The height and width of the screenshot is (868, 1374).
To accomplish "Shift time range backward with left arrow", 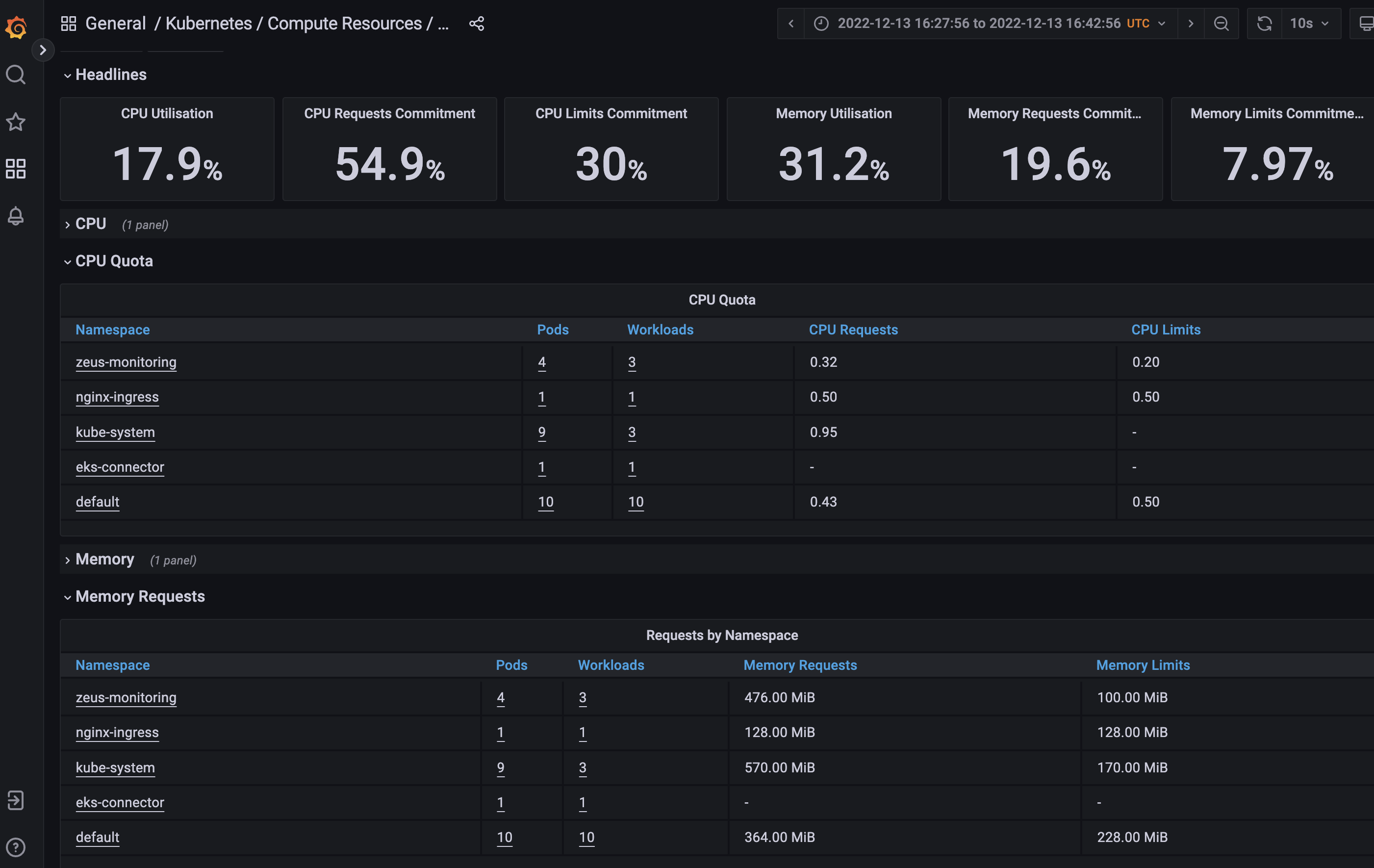I will [791, 24].
